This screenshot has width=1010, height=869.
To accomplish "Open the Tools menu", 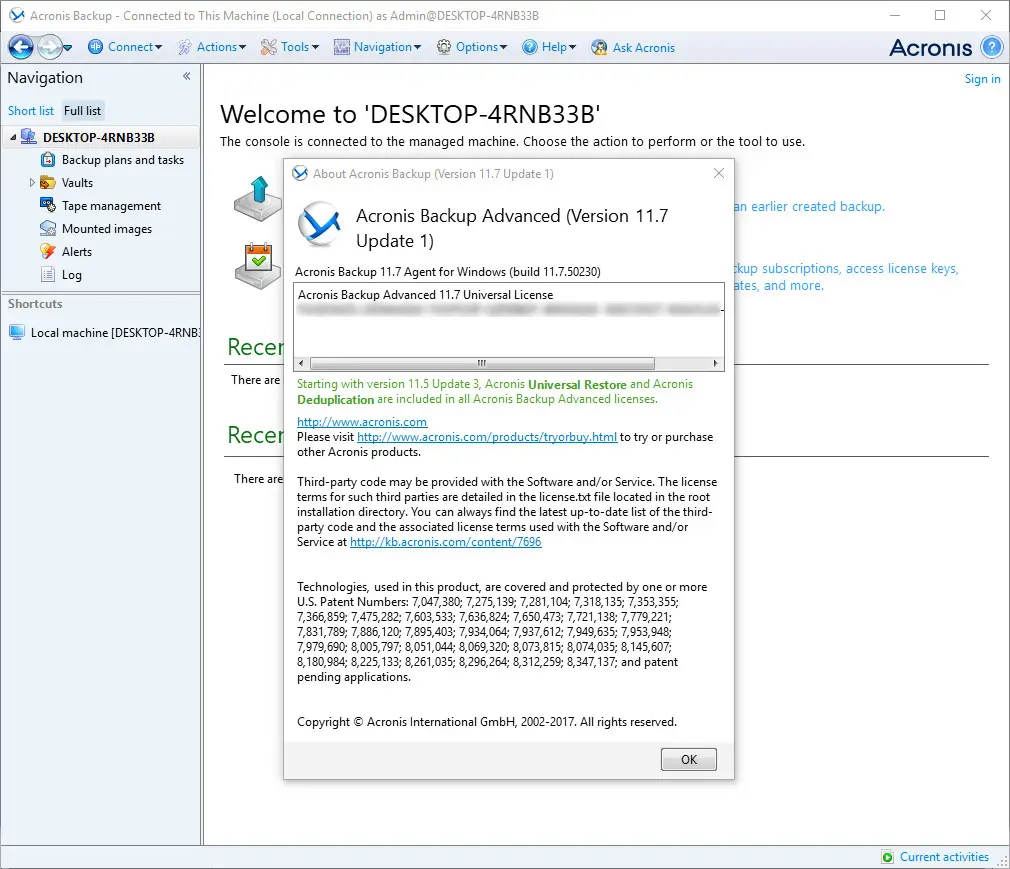I will tap(300, 47).
